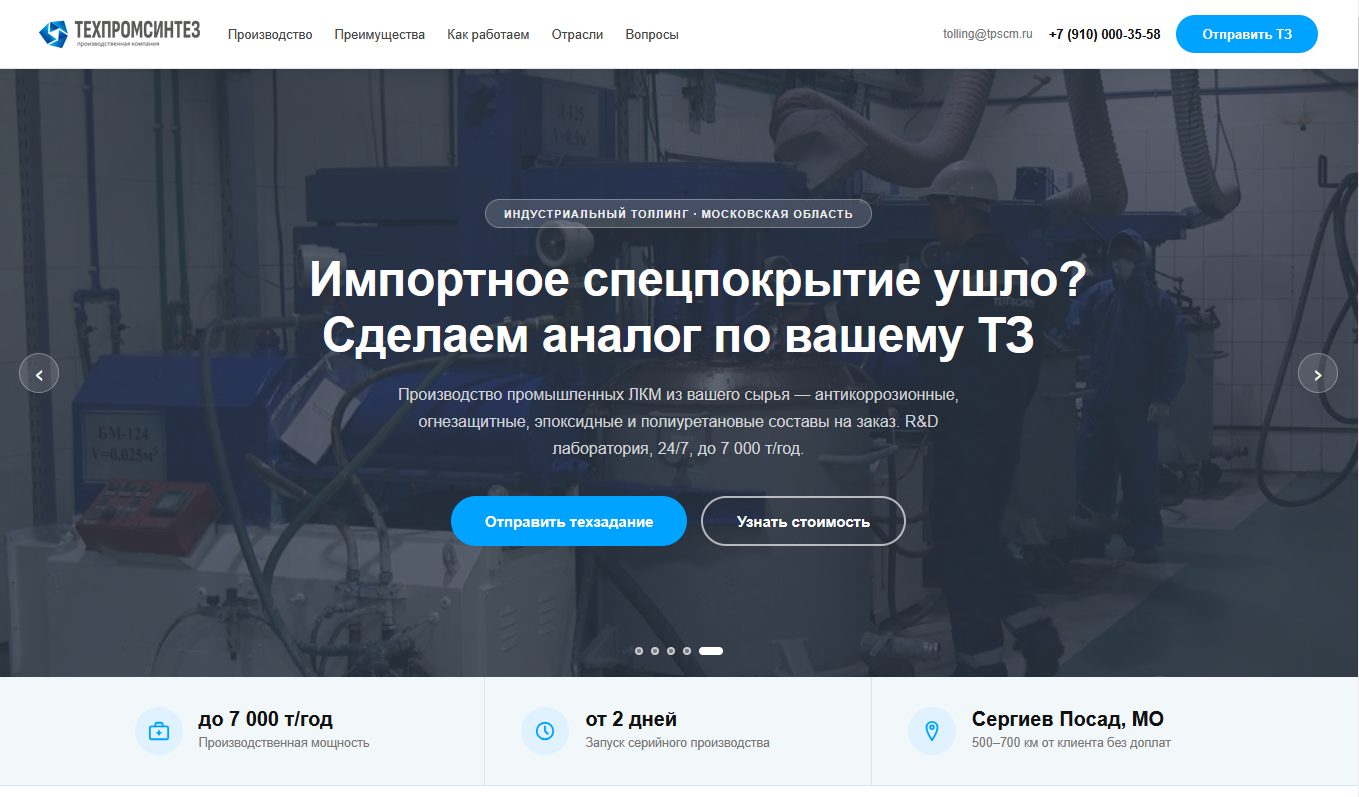Screen dimensions: 1359x797
Task: Select the third carousel dot
Action: (671, 651)
